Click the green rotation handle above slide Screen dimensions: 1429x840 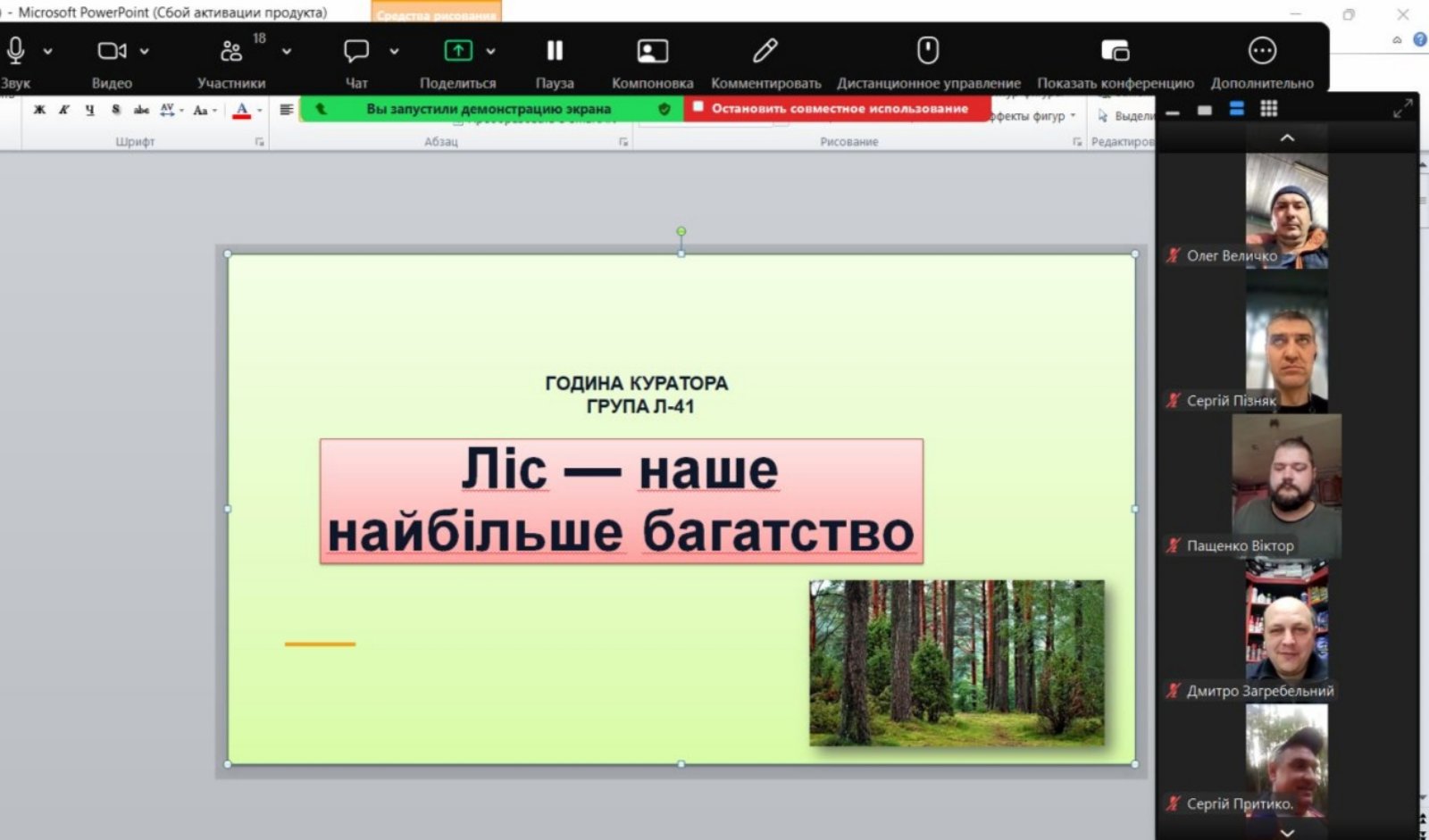[x=681, y=231]
